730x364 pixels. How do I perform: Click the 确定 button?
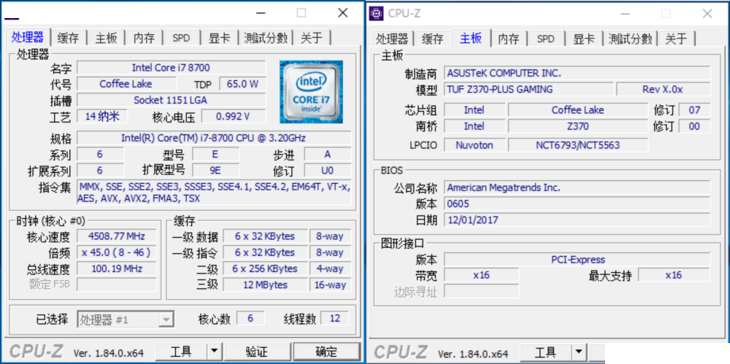click(326, 351)
